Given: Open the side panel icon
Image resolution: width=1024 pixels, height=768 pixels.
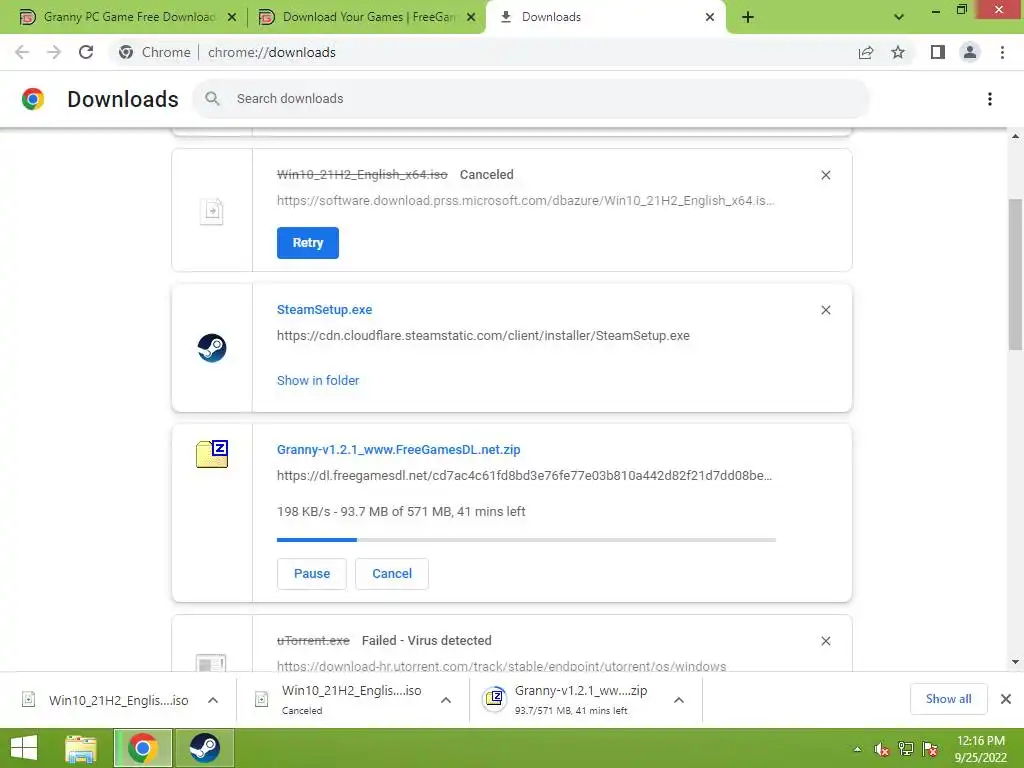Looking at the screenshot, I should tap(938, 52).
